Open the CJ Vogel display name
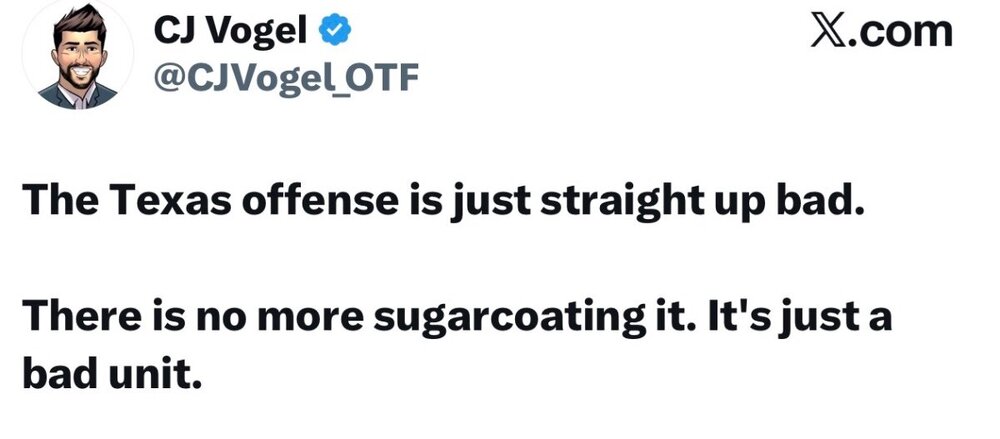This screenshot has height=439, width=1000. 231,31
